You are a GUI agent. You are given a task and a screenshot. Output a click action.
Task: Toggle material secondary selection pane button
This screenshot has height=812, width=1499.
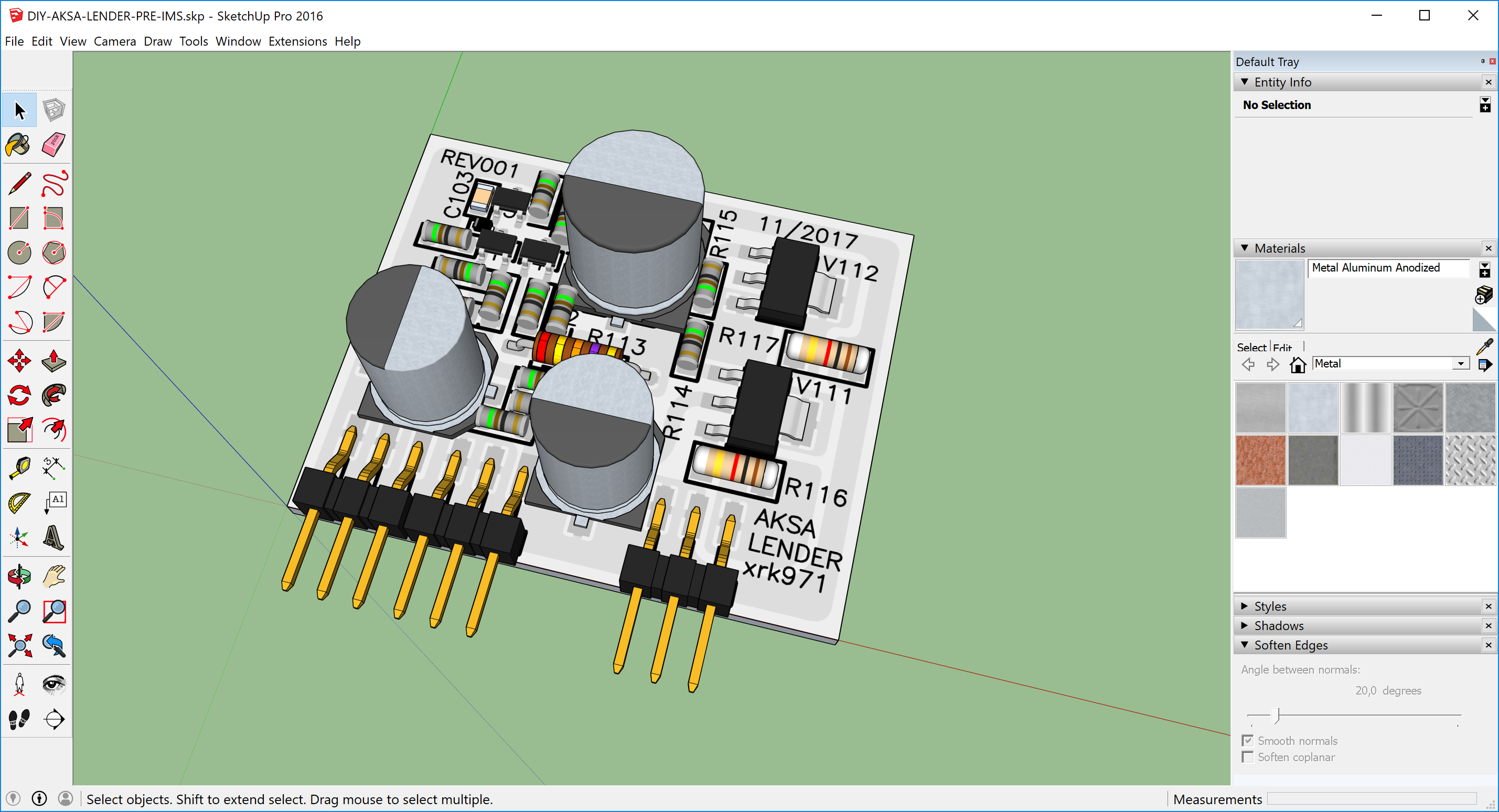(x=1484, y=269)
